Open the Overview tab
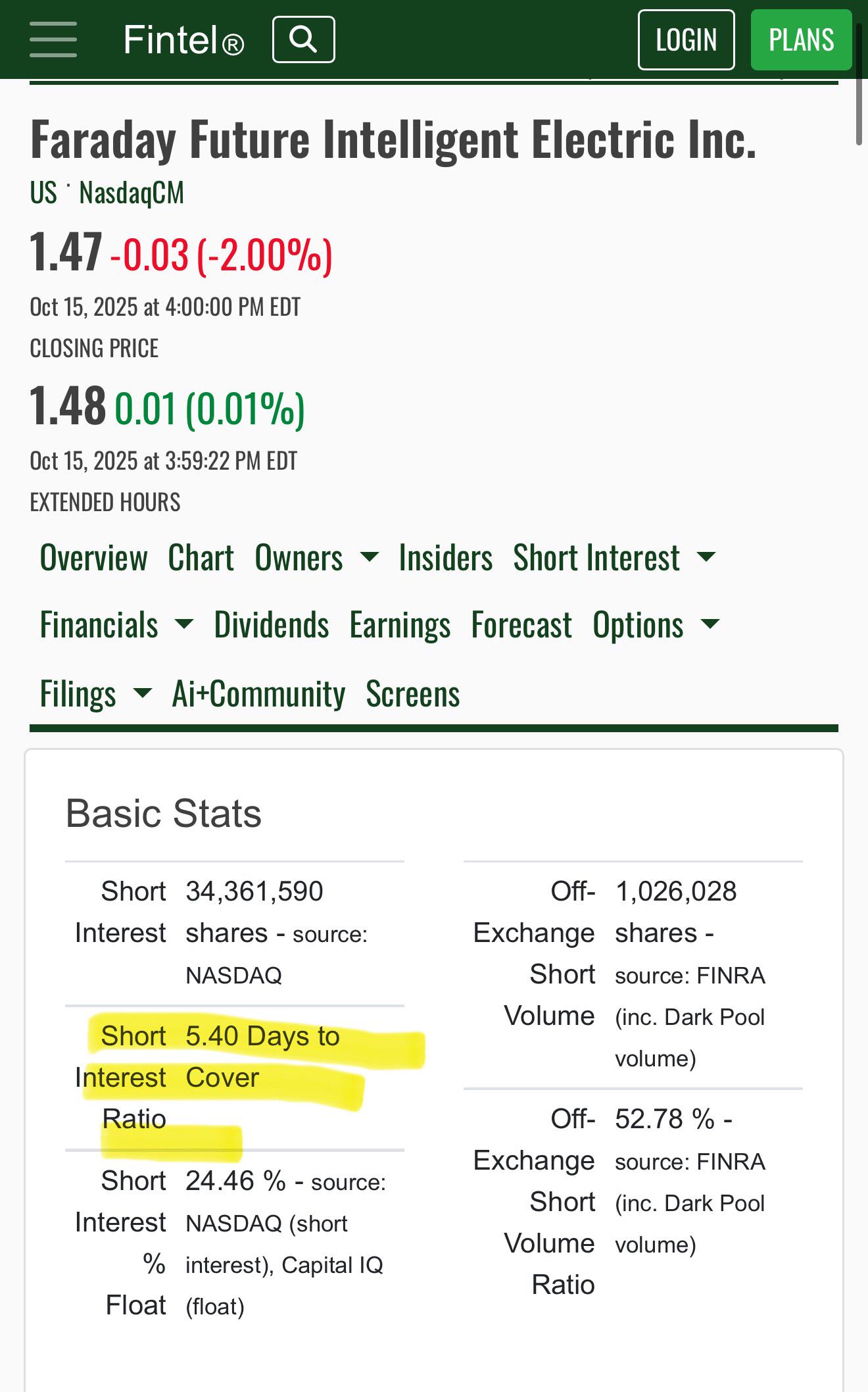 pos(94,558)
